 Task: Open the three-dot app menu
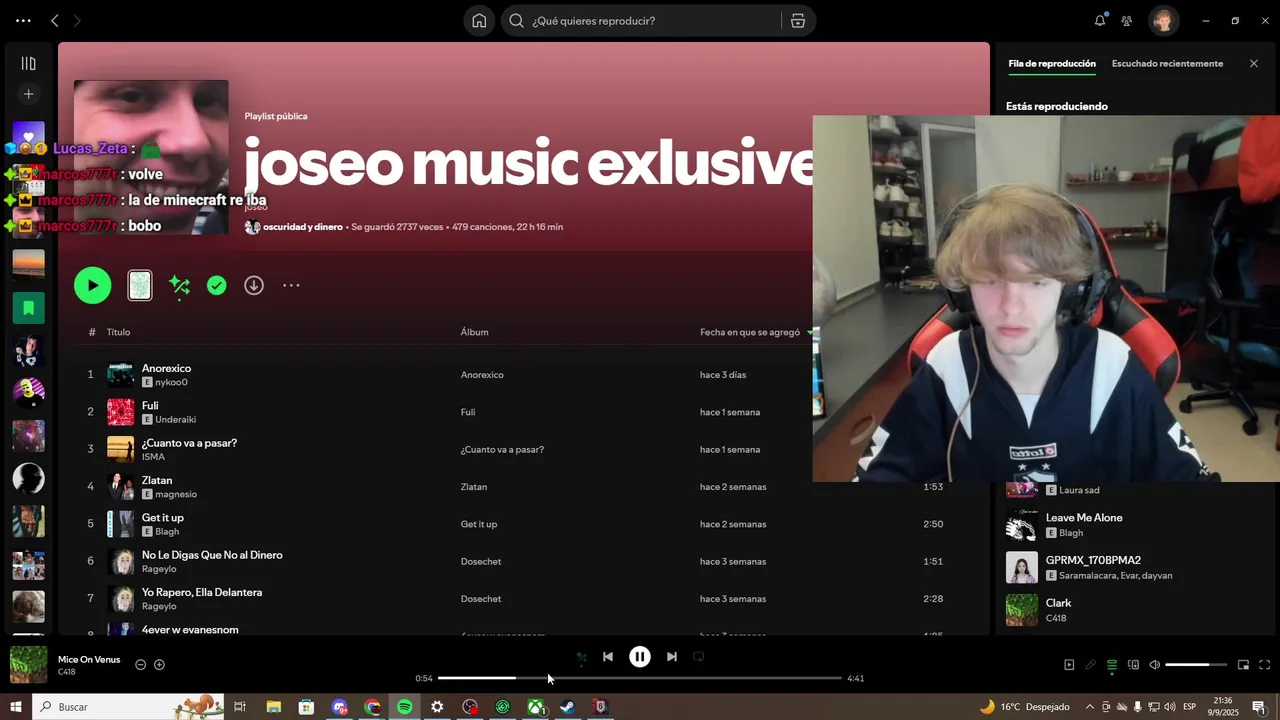click(x=23, y=20)
